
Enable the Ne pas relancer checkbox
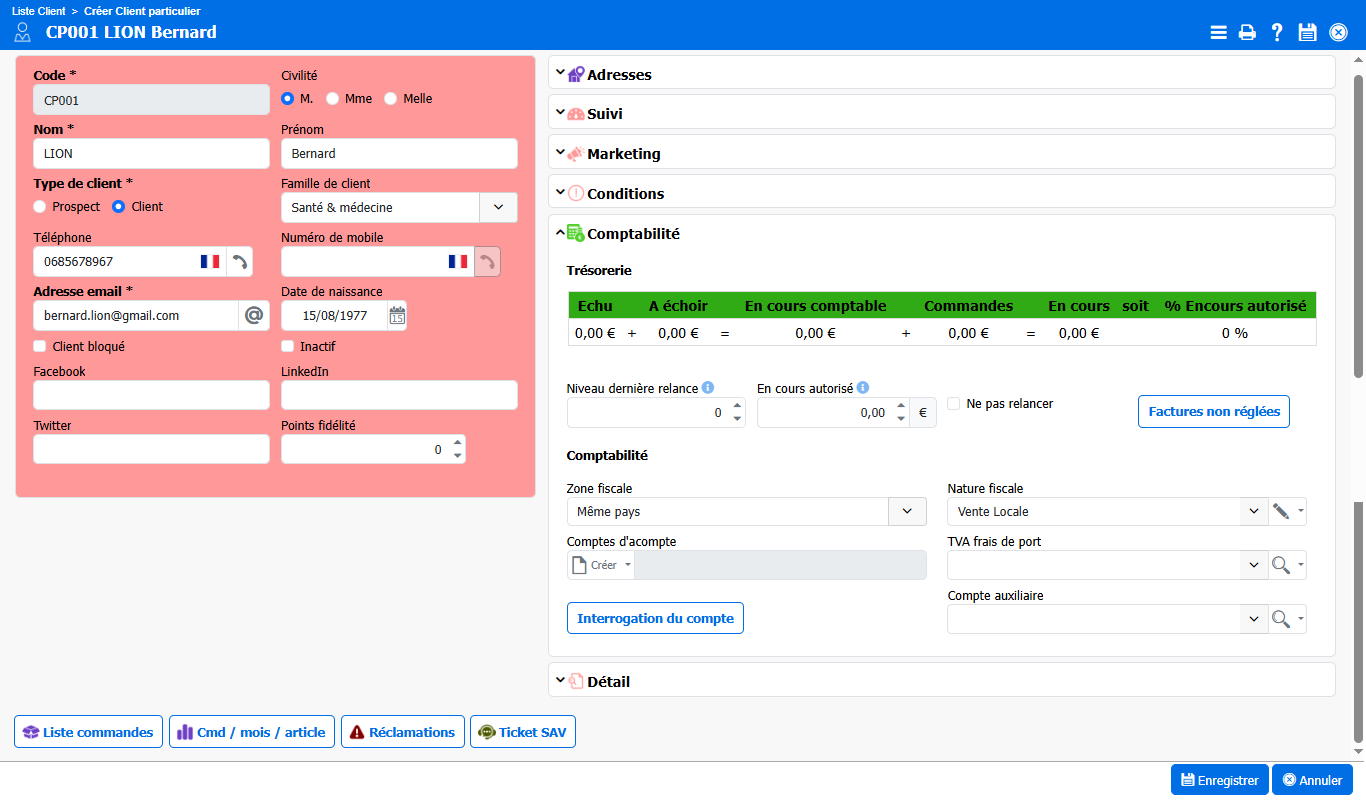954,404
